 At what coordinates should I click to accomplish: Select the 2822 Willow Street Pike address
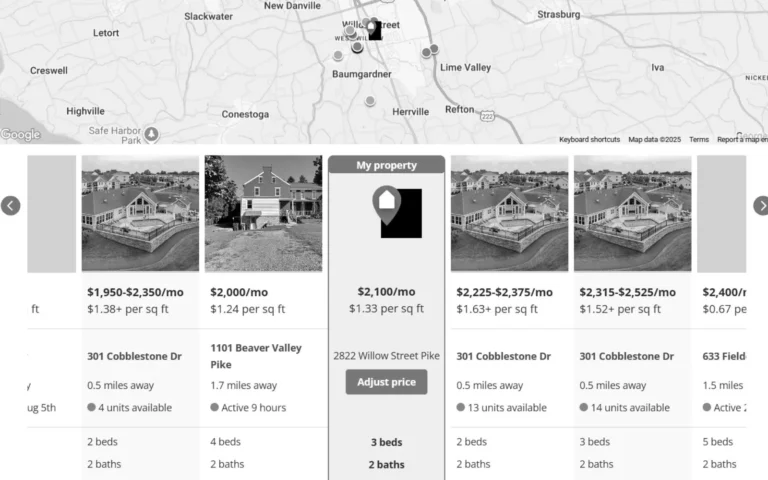386,356
